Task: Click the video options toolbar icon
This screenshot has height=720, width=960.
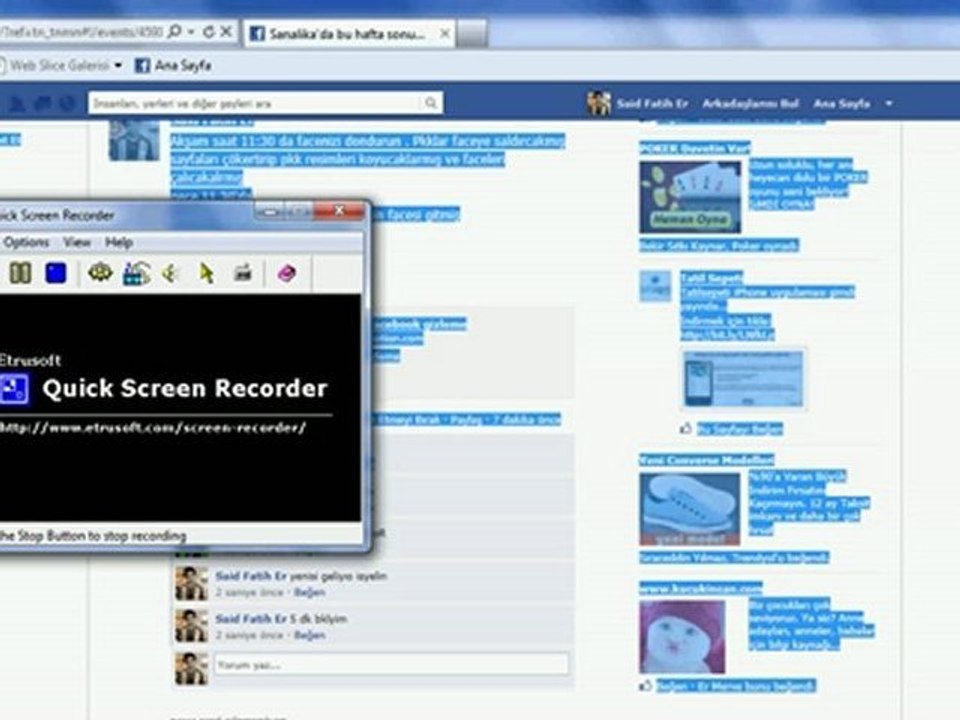Action: 137,273
